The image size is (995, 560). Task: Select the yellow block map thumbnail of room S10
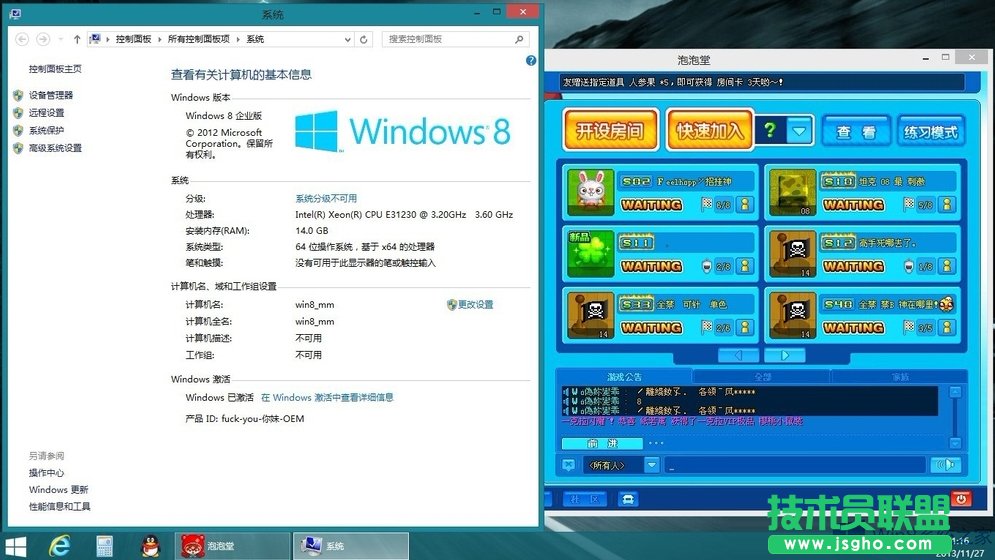[x=792, y=192]
